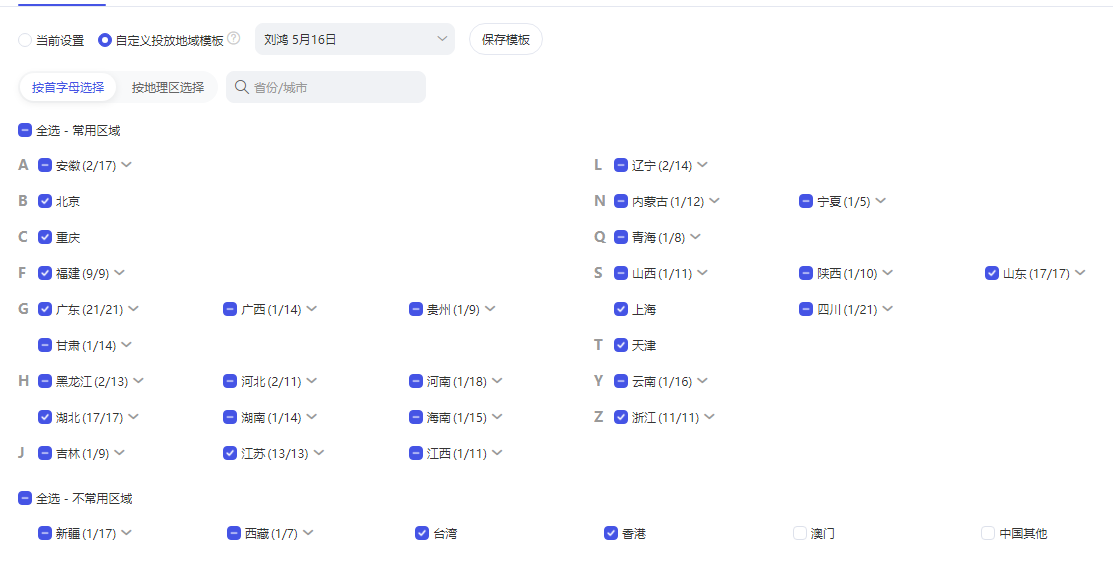
Task: Switch to the 按地理区选择 tab
Action: tap(168, 87)
